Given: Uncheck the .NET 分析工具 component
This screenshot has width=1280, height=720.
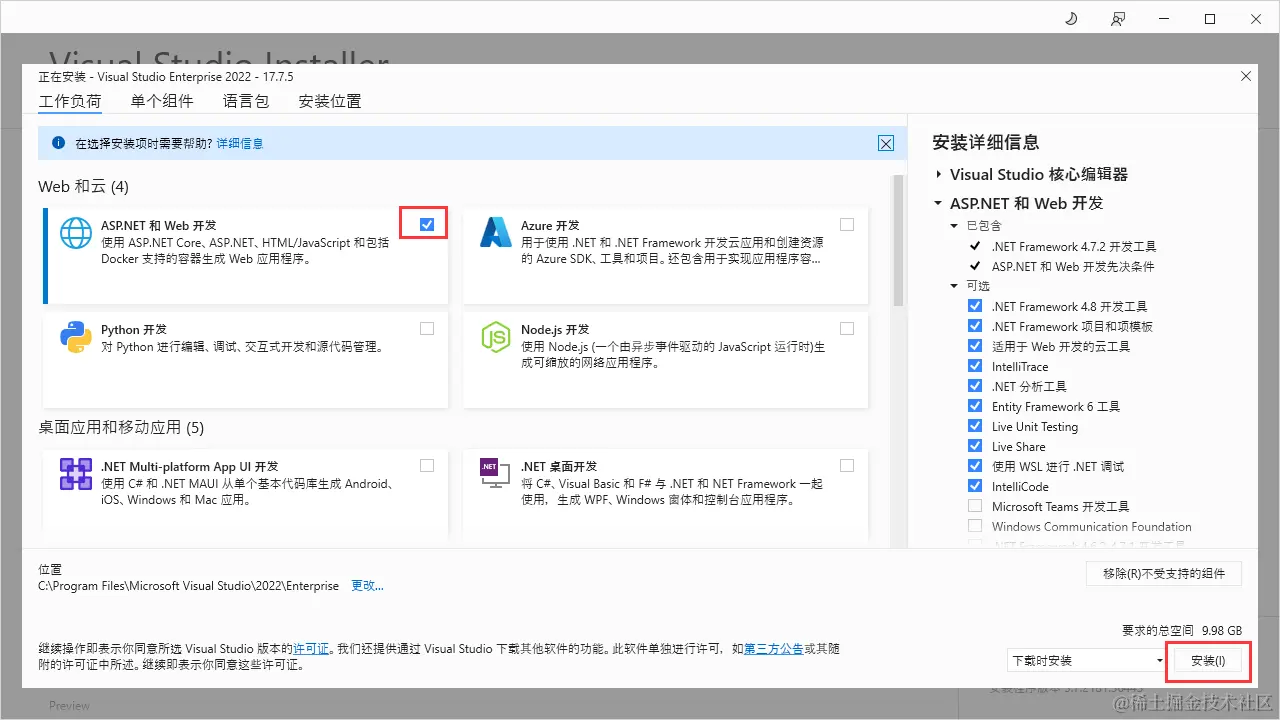Looking at the screenshot, I should click(x=975, y=387).
